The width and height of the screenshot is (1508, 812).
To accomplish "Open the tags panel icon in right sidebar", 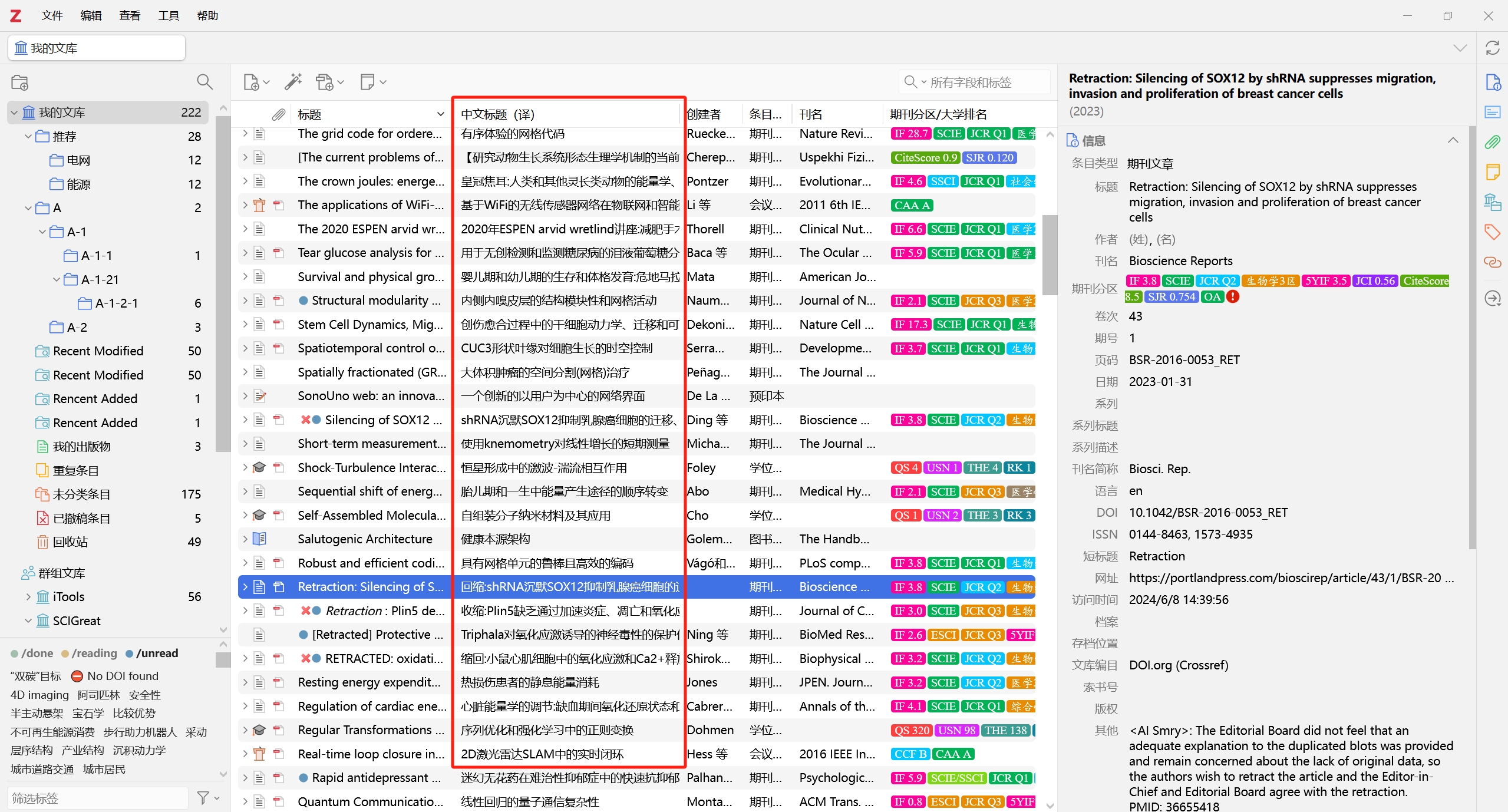I will (1492, 232).
